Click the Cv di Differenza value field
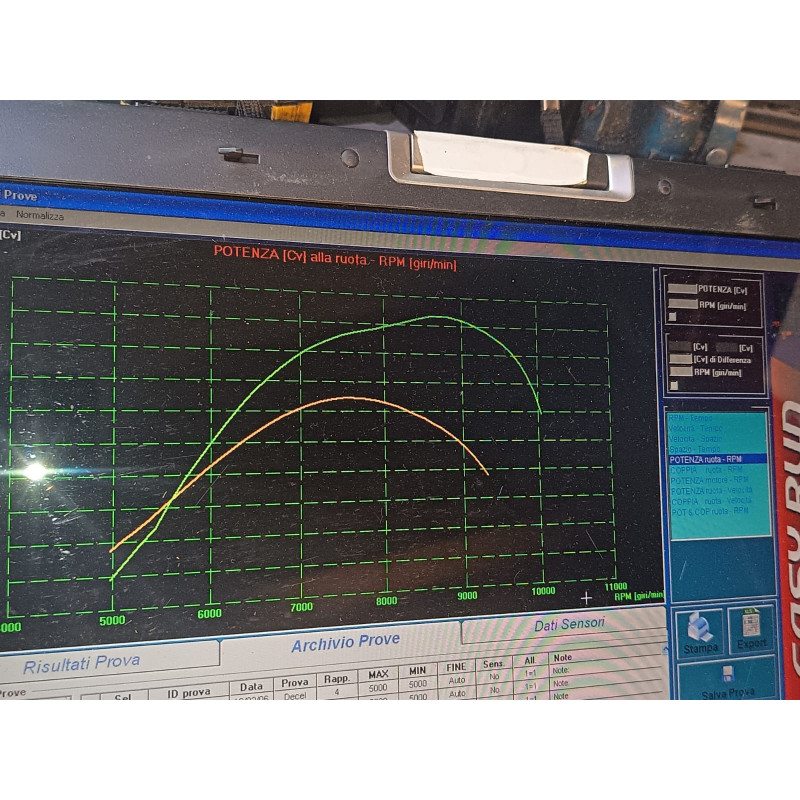Screen dimensions: 800x800 click(681, 359)
